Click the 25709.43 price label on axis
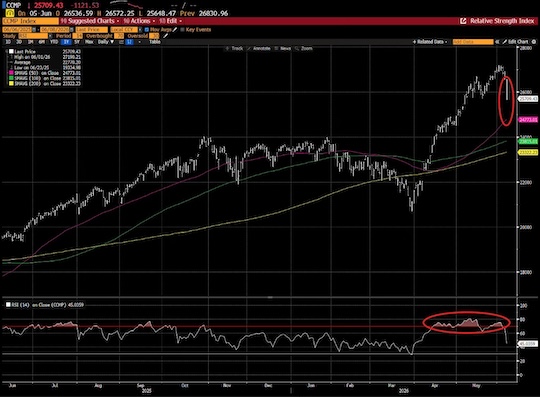 (528, 99)
